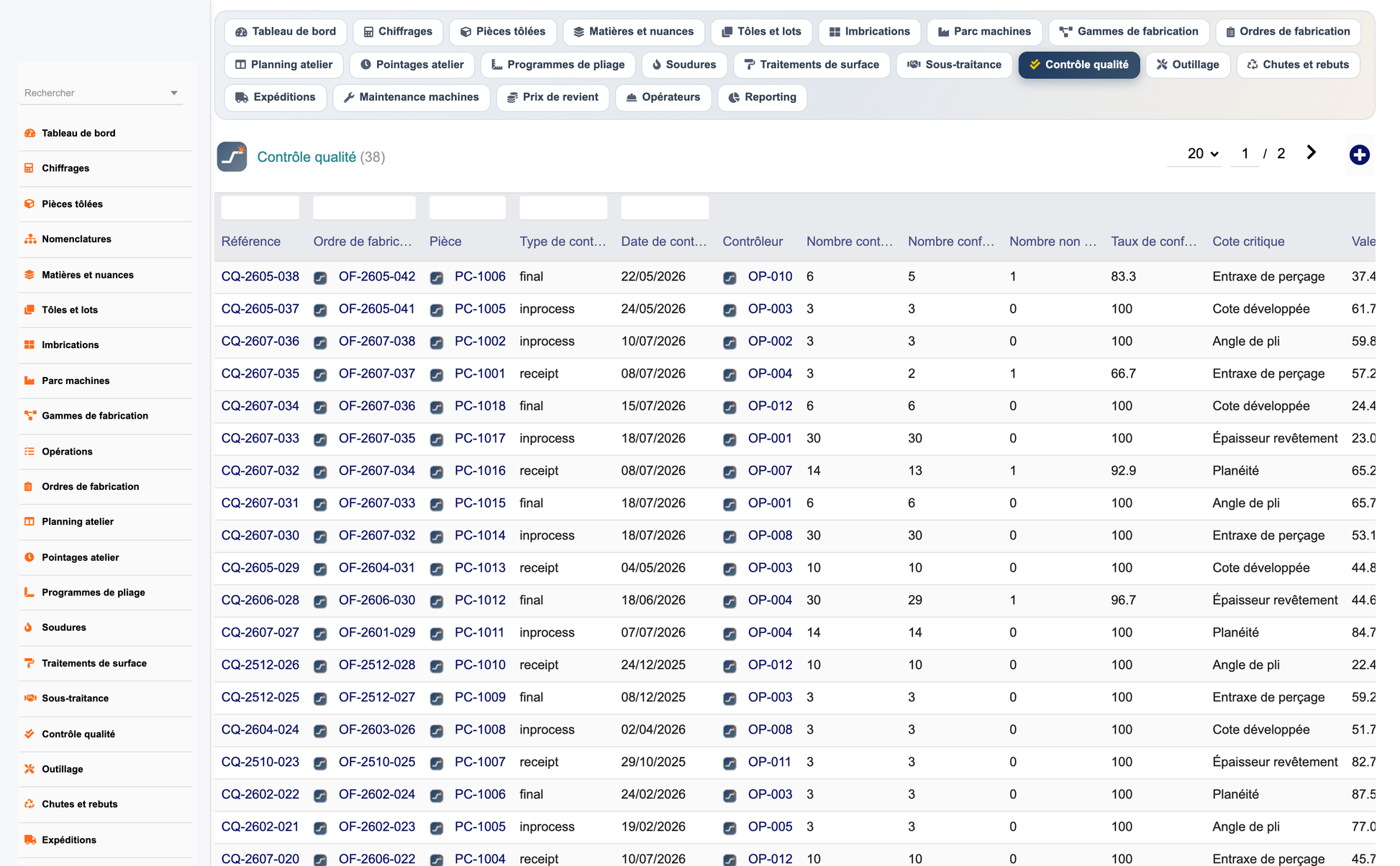Open link icon next to PC-1006 in first row
Image resolution: width=1400 pixels, height=866 pixels.
[437, 278]
